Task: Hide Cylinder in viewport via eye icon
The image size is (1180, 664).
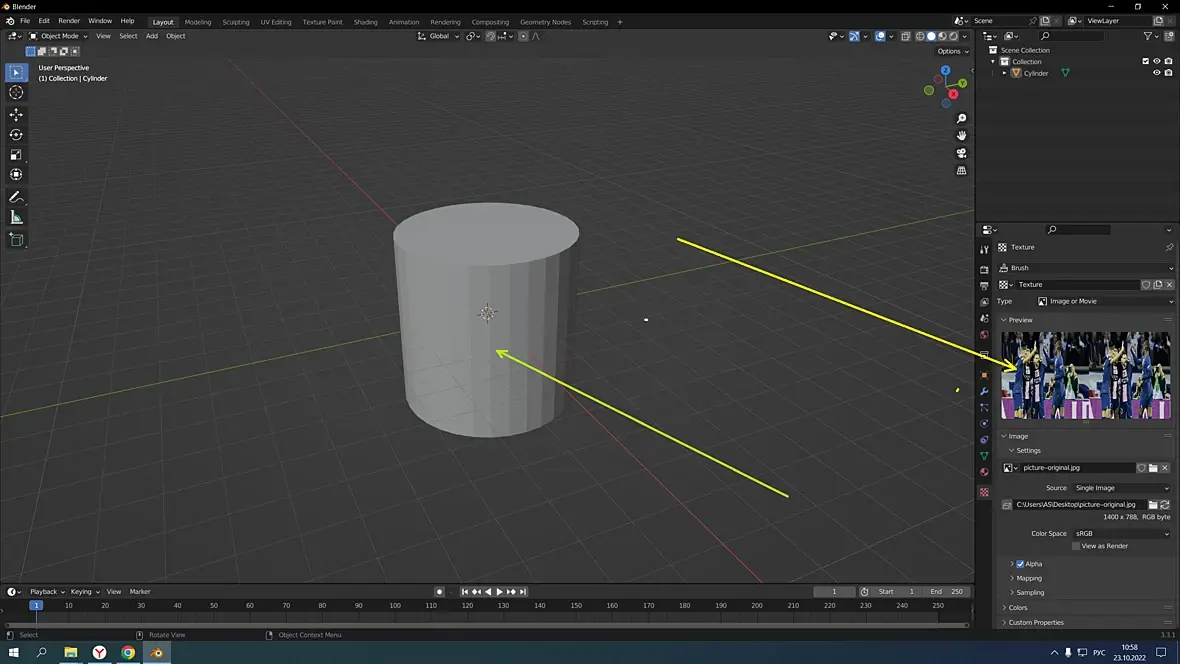Action: click(x=1157, y=73)
